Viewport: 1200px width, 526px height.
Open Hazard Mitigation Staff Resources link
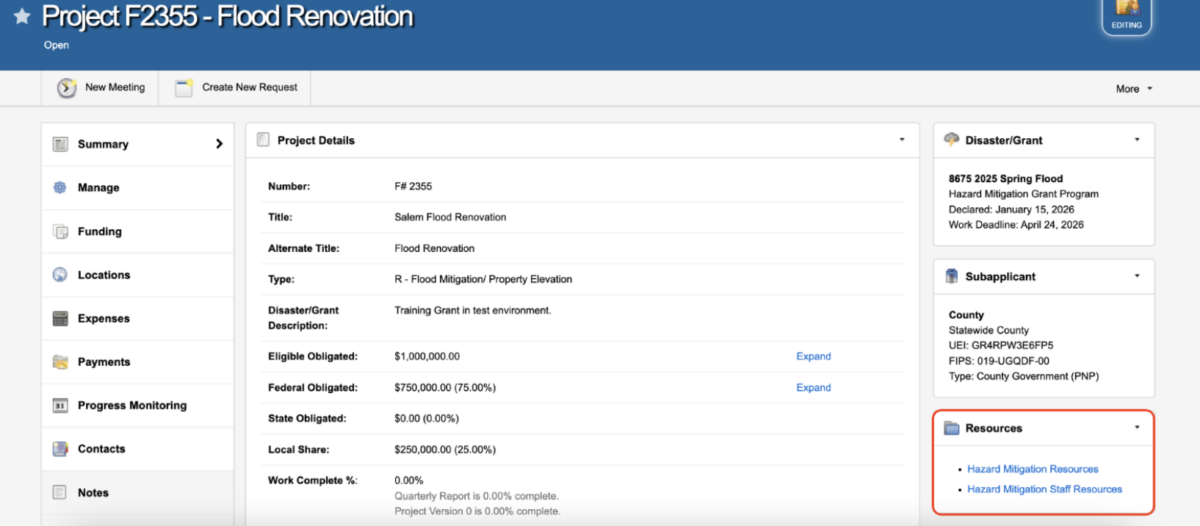tap(1045, 489)
